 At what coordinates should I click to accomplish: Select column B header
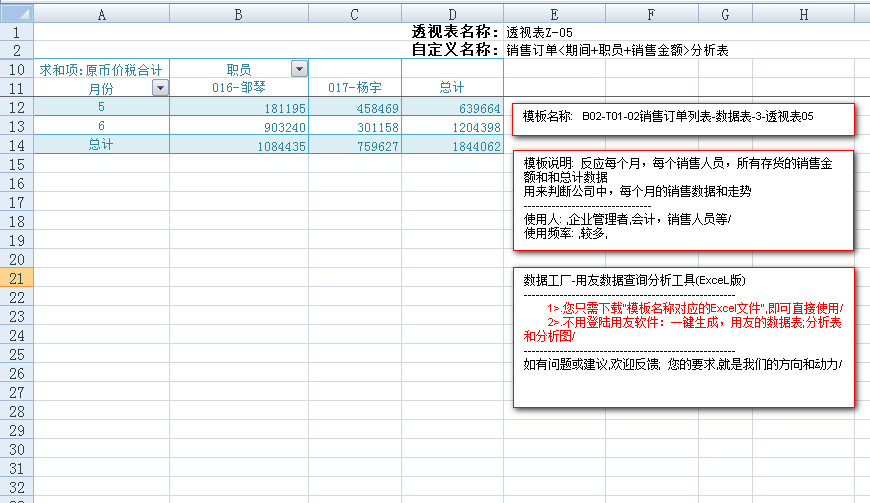pos(239,13)
